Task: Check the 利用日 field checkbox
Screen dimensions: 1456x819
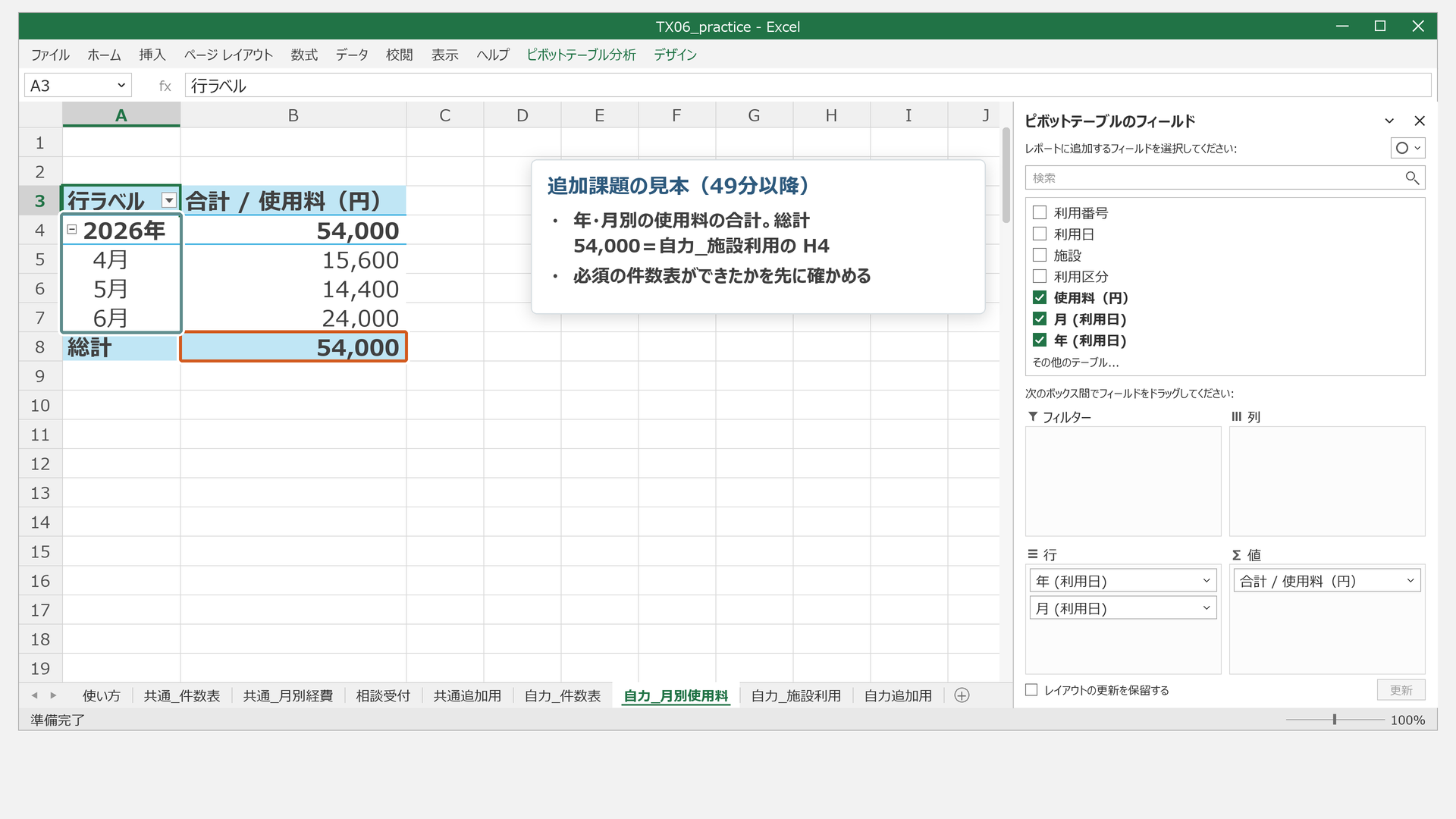Action: [x=1040, y=234]
